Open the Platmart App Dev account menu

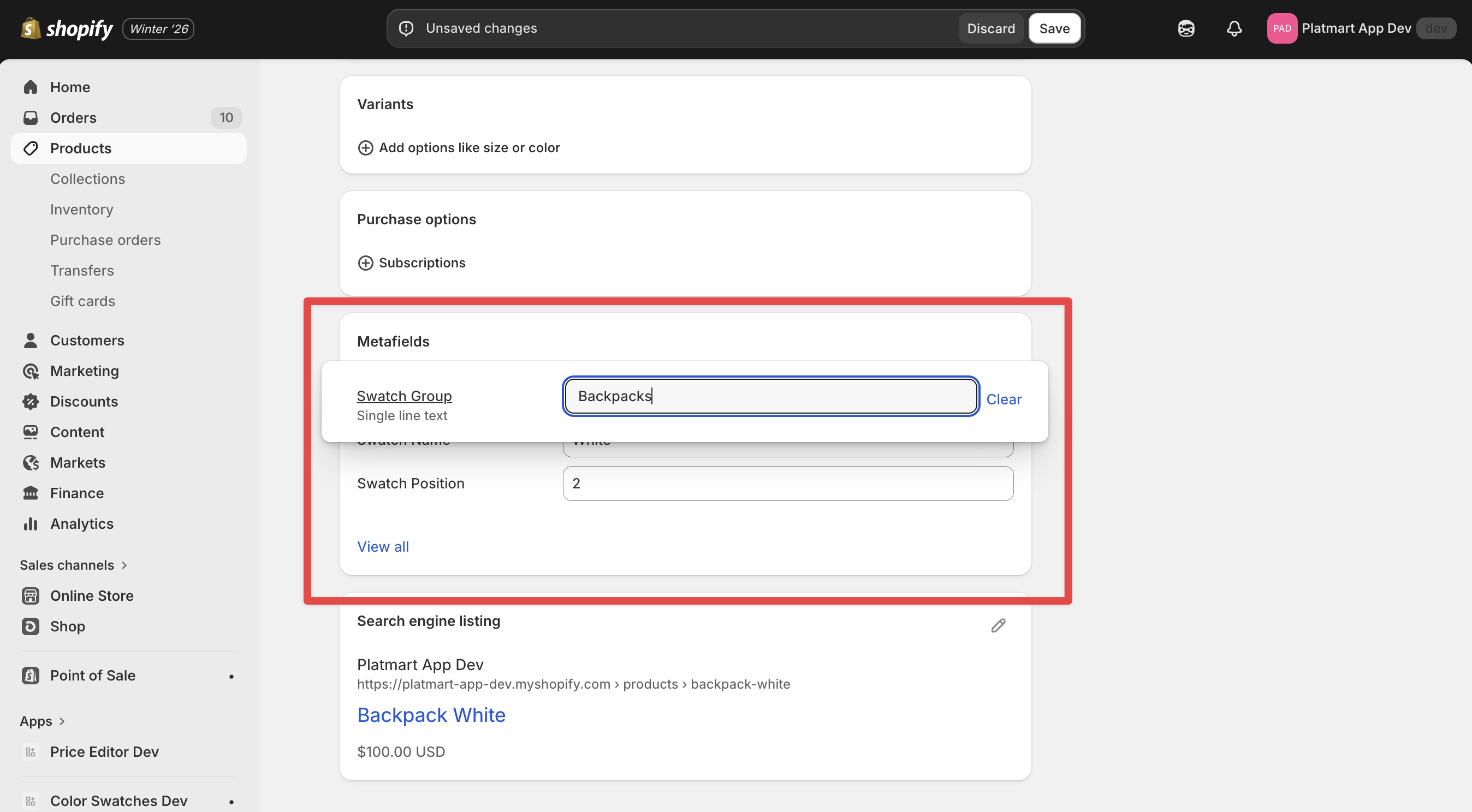point(1355,28)
